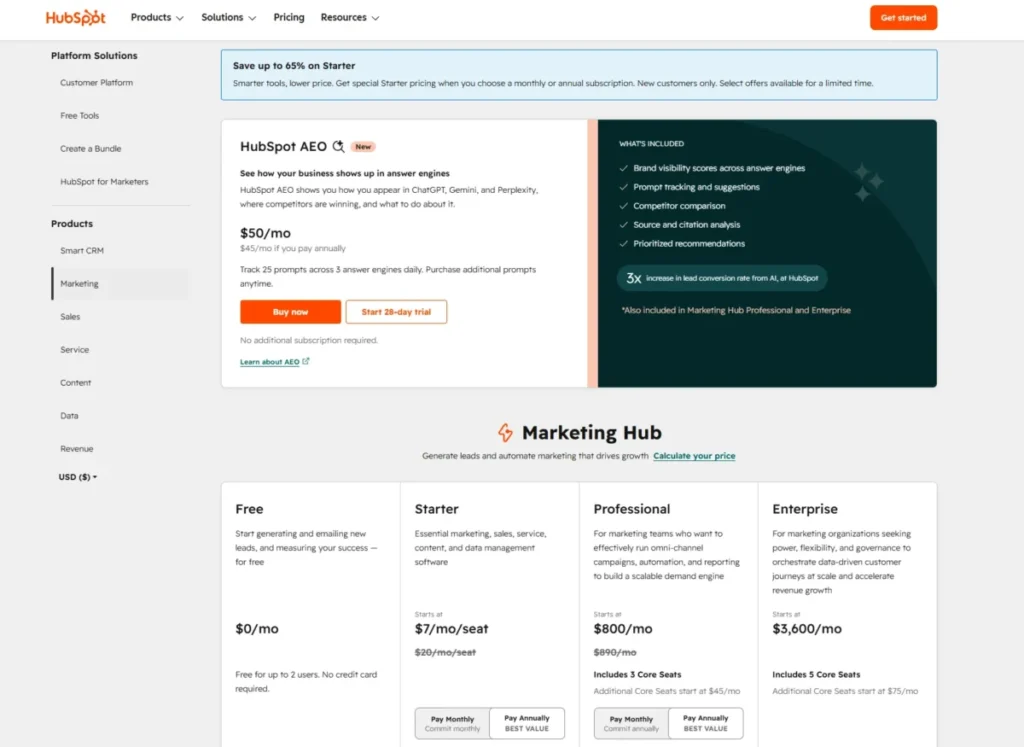This screenshot has height=747, width=1024.
Task: Select Pay Monthly for the Professional plan
Action: click(632, 723)
